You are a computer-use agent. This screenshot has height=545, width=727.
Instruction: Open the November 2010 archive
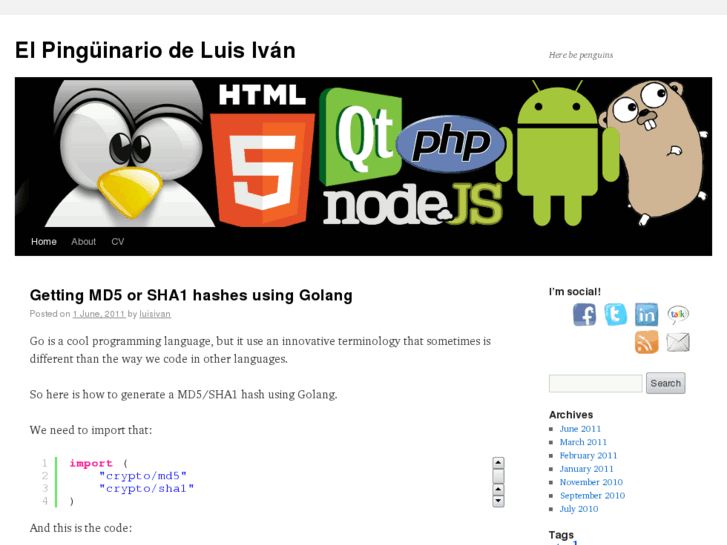coord(591,482)
